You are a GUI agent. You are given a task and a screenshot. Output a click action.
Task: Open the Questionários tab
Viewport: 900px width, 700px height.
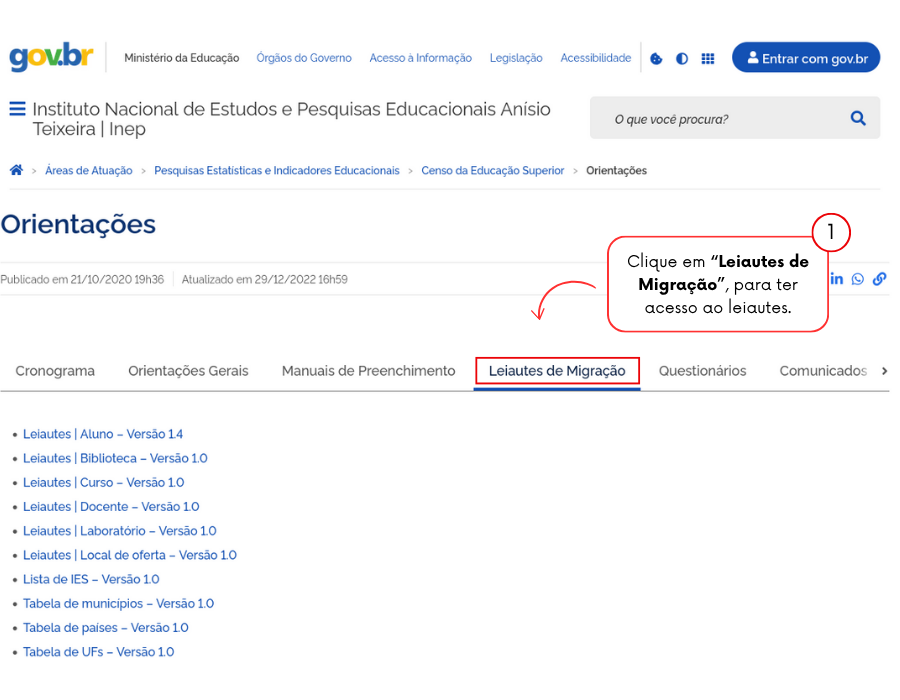[702, 371]
